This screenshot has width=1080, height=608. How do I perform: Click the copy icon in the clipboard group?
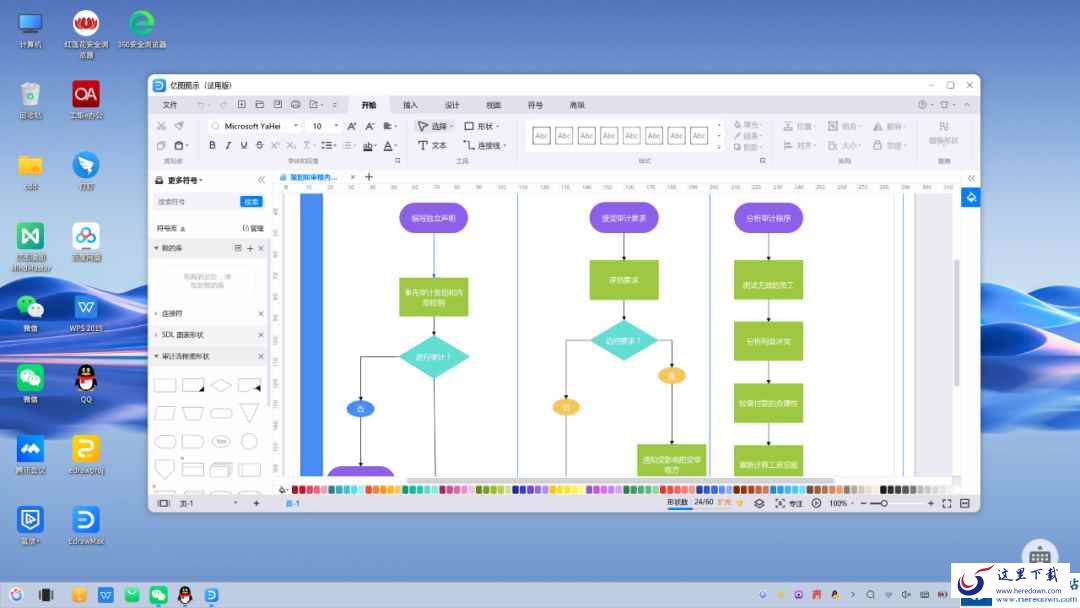(161, 145)
